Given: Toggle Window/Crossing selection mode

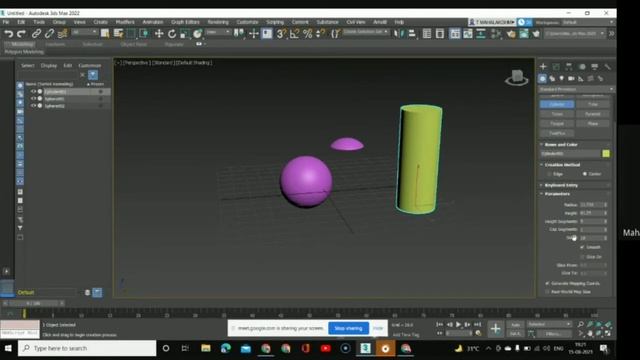Looking at the screenshot, I should (x=144, y=34).
